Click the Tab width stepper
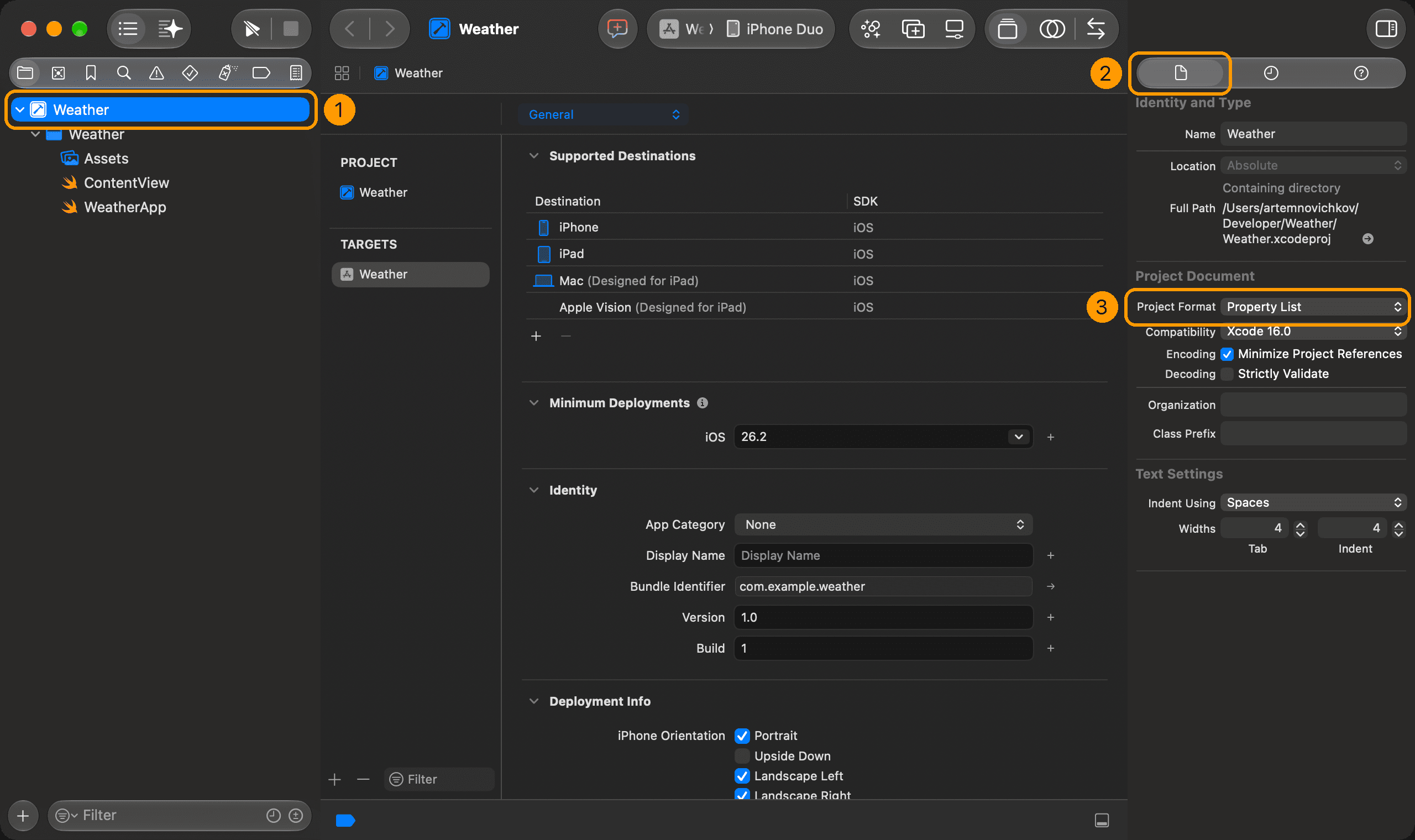1415x840 pixels. pyautogui.click(x=1300, y=529)
